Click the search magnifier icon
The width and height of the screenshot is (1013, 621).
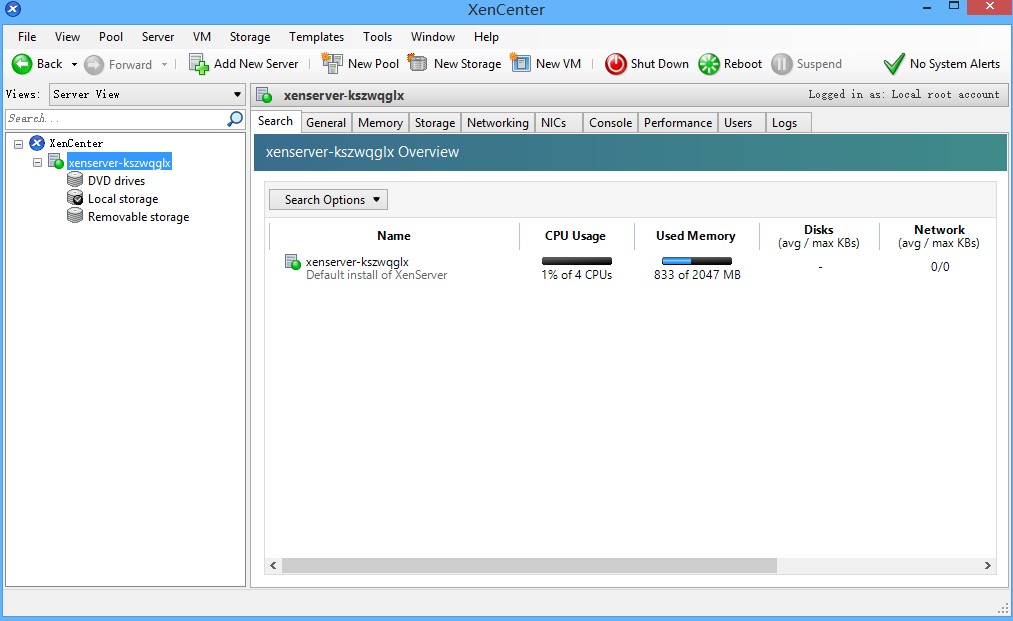pos(235,118)
